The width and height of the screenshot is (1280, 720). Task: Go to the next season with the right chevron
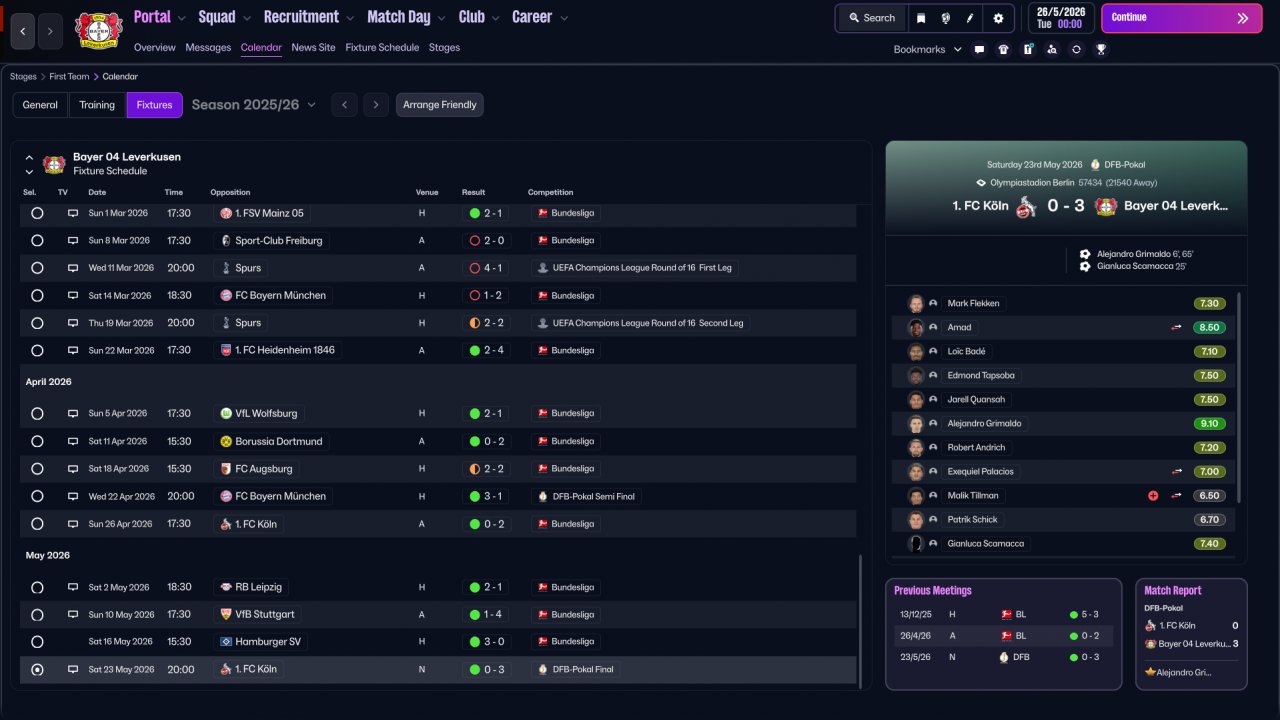point(376,105)
